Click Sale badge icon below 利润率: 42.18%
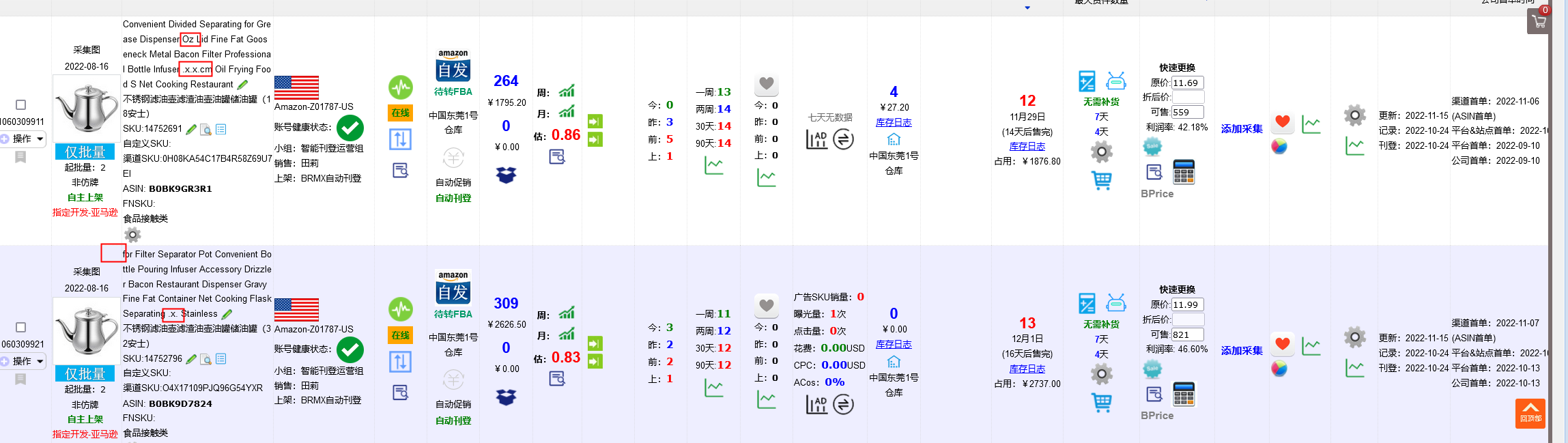Viewport: 1568px width, 443px height. [1152, 147]
